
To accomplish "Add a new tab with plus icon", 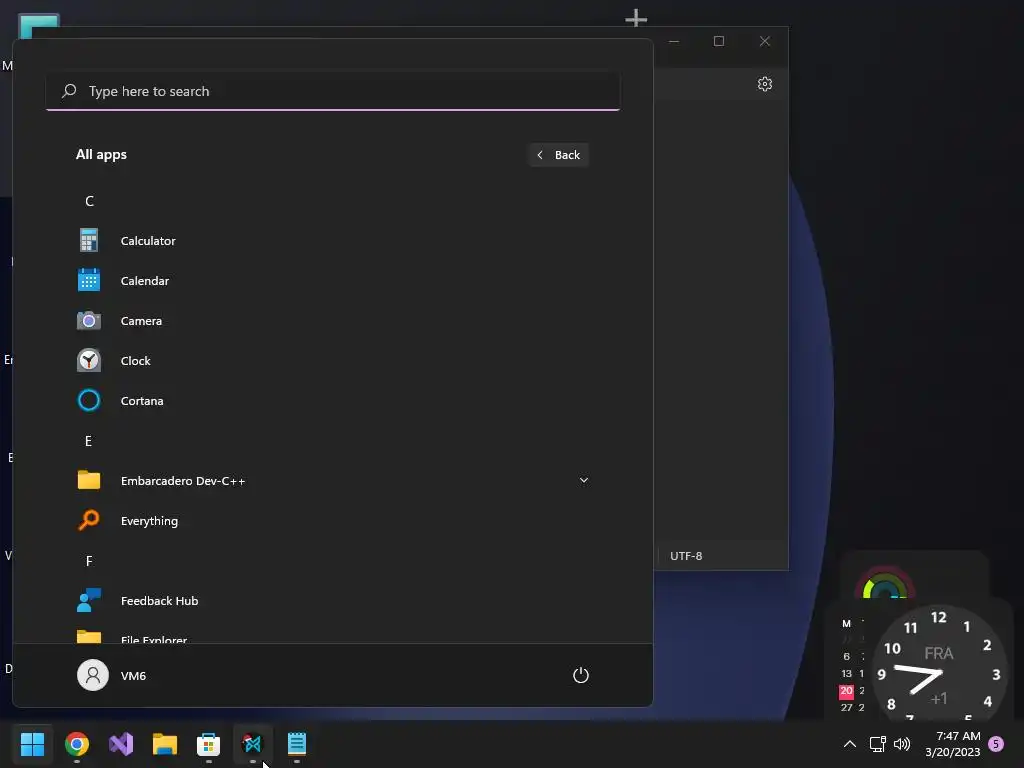I will point(635,18).
